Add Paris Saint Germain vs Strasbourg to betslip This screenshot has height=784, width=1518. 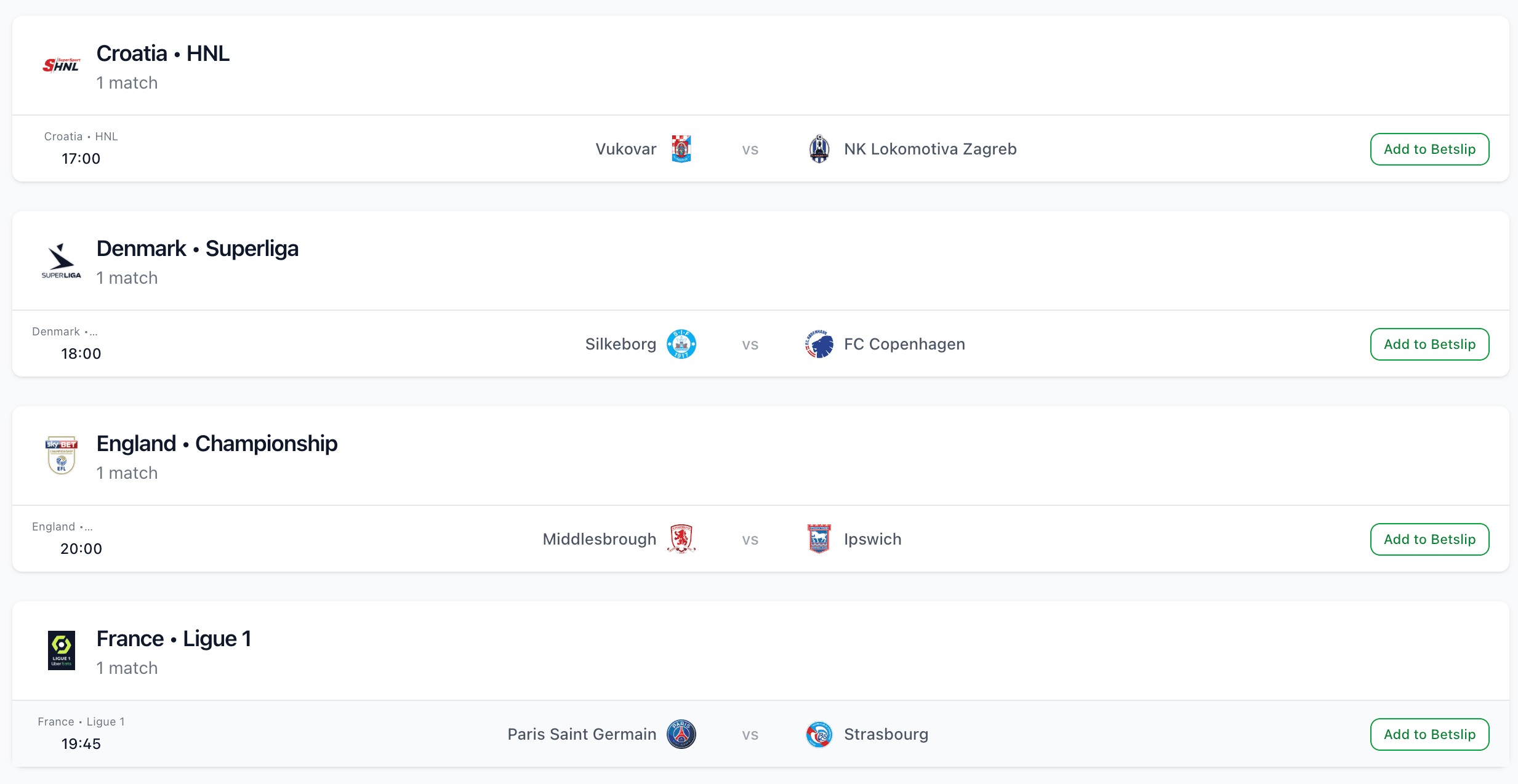(1429, 734)
